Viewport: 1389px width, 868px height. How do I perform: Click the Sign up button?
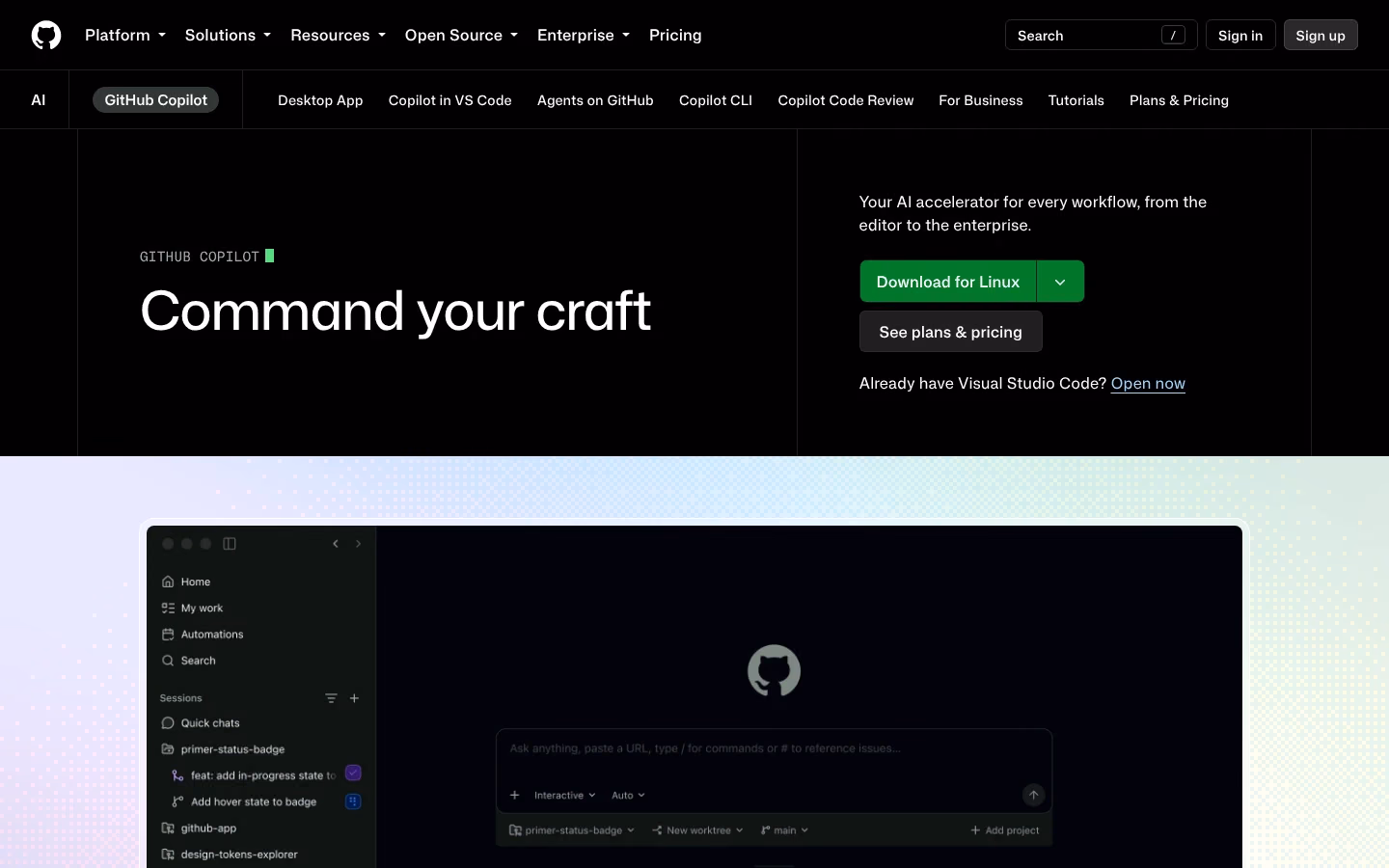[x=1321, y=35]
